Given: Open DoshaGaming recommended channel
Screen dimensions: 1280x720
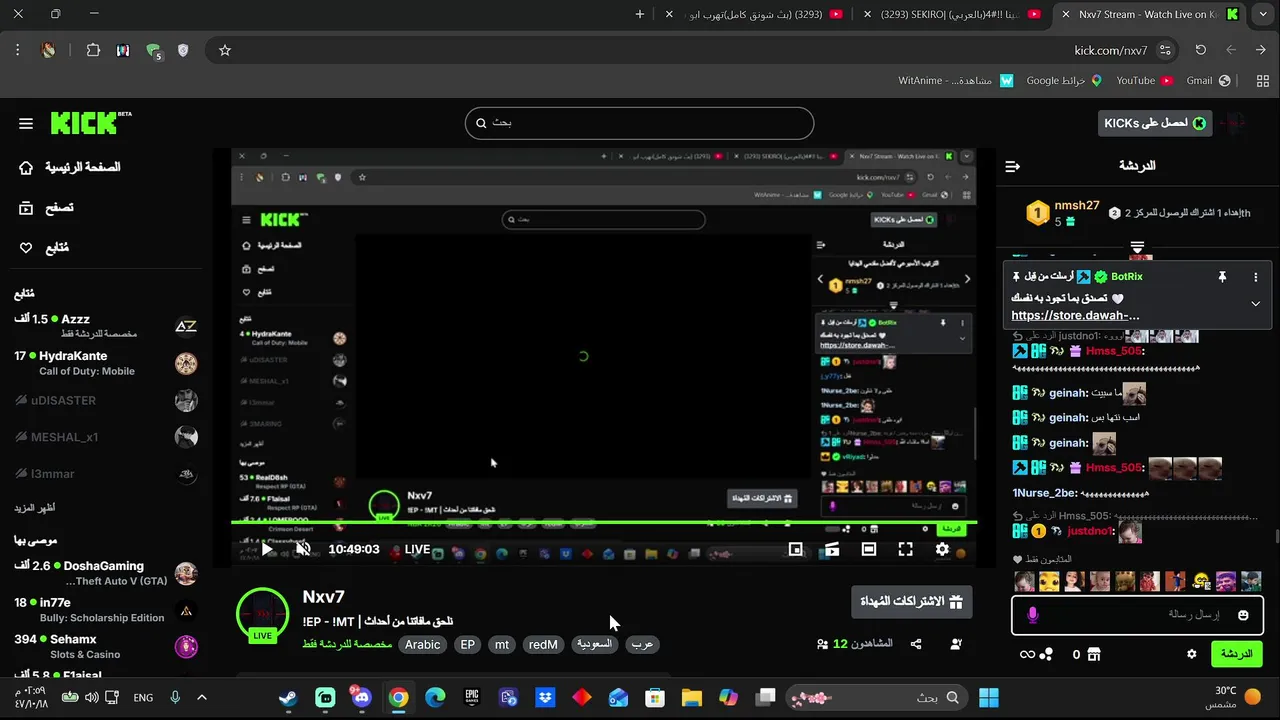Looking at the screenshot, I should pyautogui.click(x=106, y=573).
